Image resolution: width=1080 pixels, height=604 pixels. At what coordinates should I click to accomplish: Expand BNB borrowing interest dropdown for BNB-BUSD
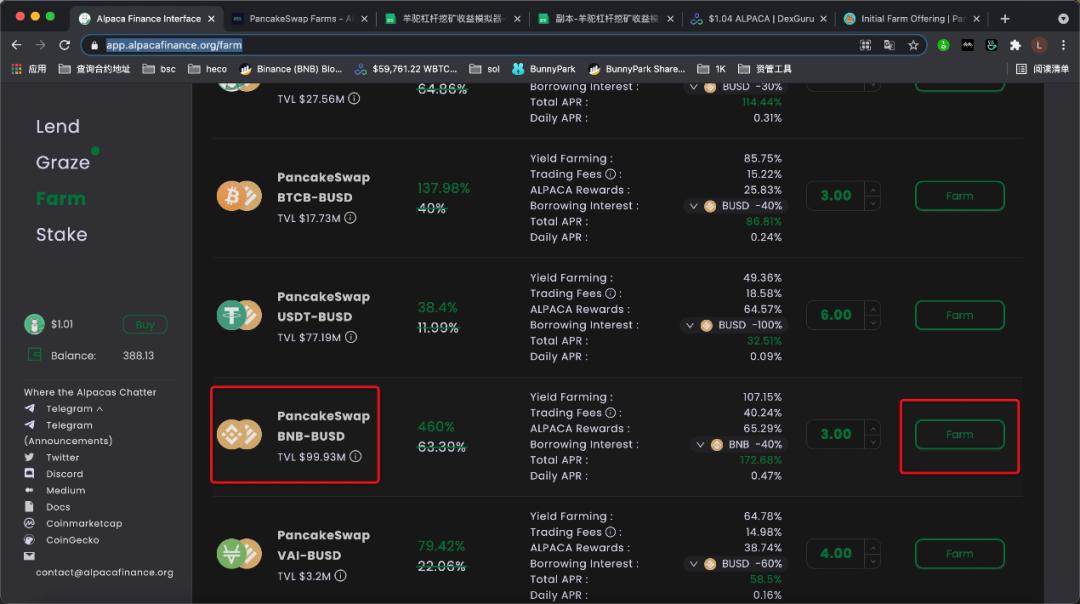700,445
